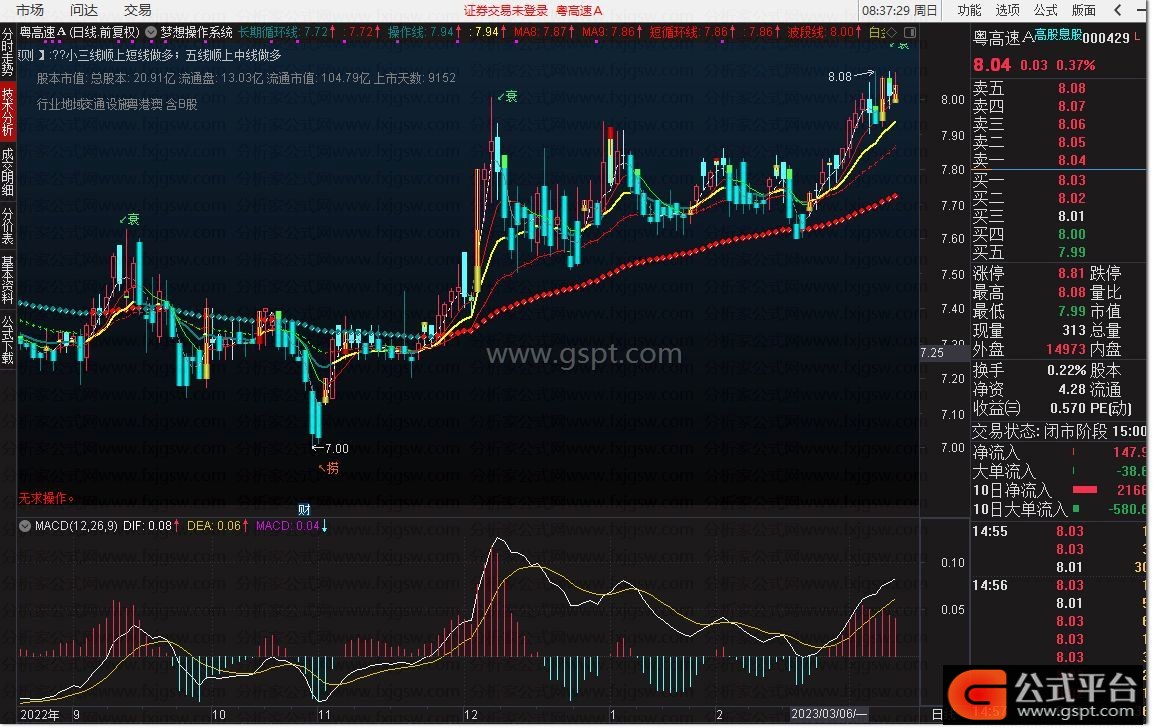Open the 功能 menu
Image resolution: width=1153 pixels, height=728 pixels.
(x=969, y=10)
